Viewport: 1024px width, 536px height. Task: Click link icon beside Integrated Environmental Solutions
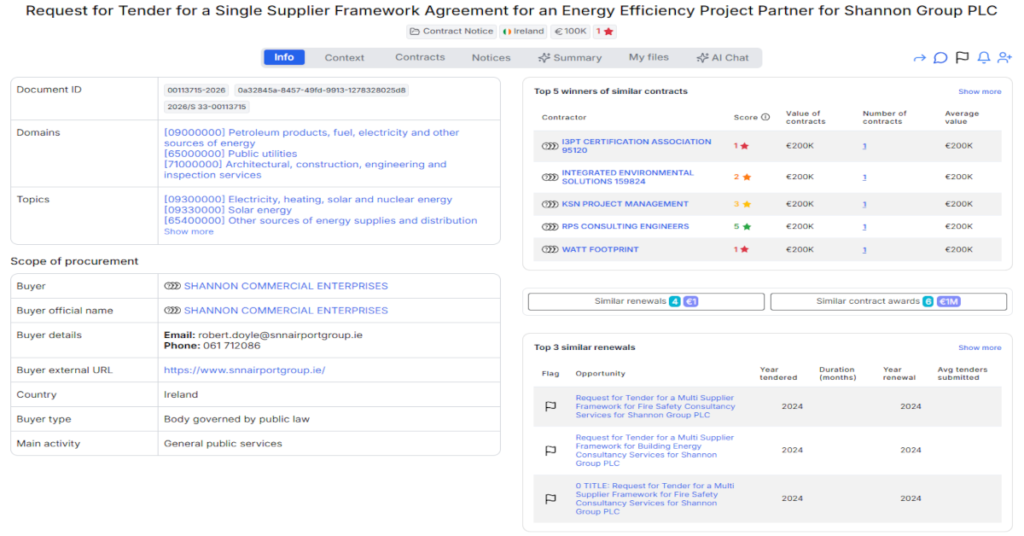click(550, 177)
